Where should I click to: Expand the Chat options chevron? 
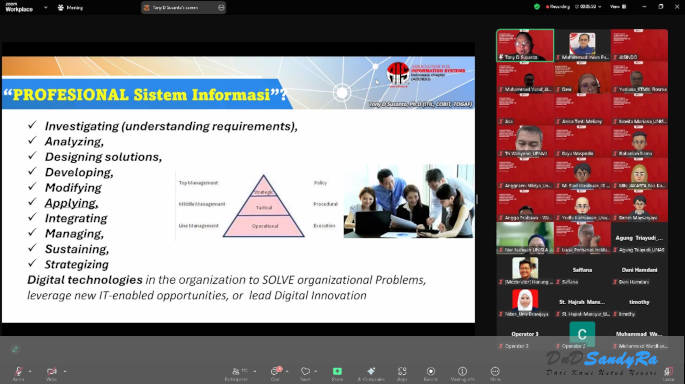coord(287,371)
